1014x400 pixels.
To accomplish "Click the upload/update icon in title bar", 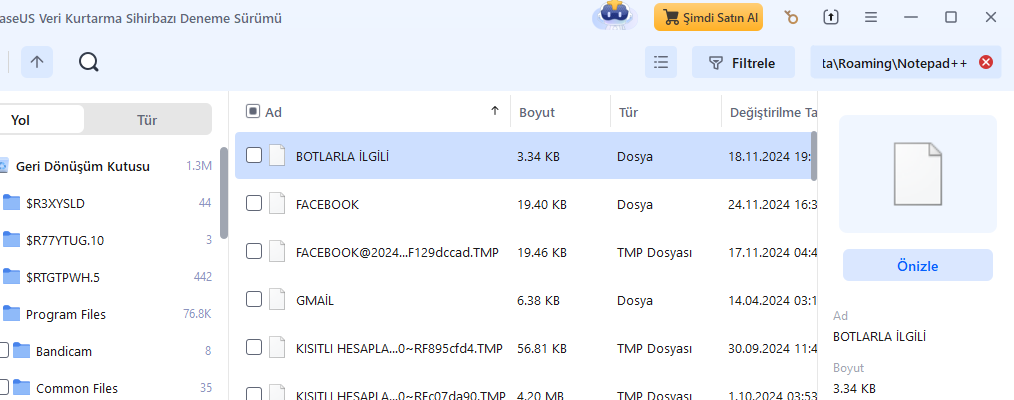I will coord(830,17).
